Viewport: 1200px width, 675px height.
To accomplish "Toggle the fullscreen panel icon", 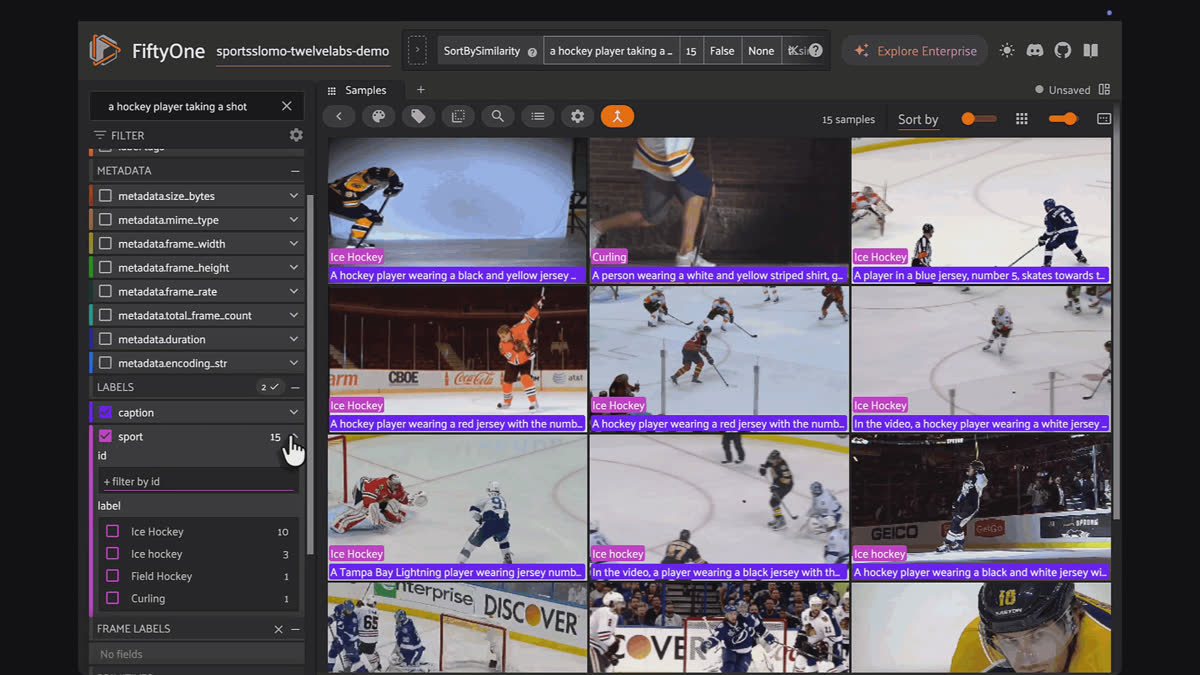I will (1104, 119).
